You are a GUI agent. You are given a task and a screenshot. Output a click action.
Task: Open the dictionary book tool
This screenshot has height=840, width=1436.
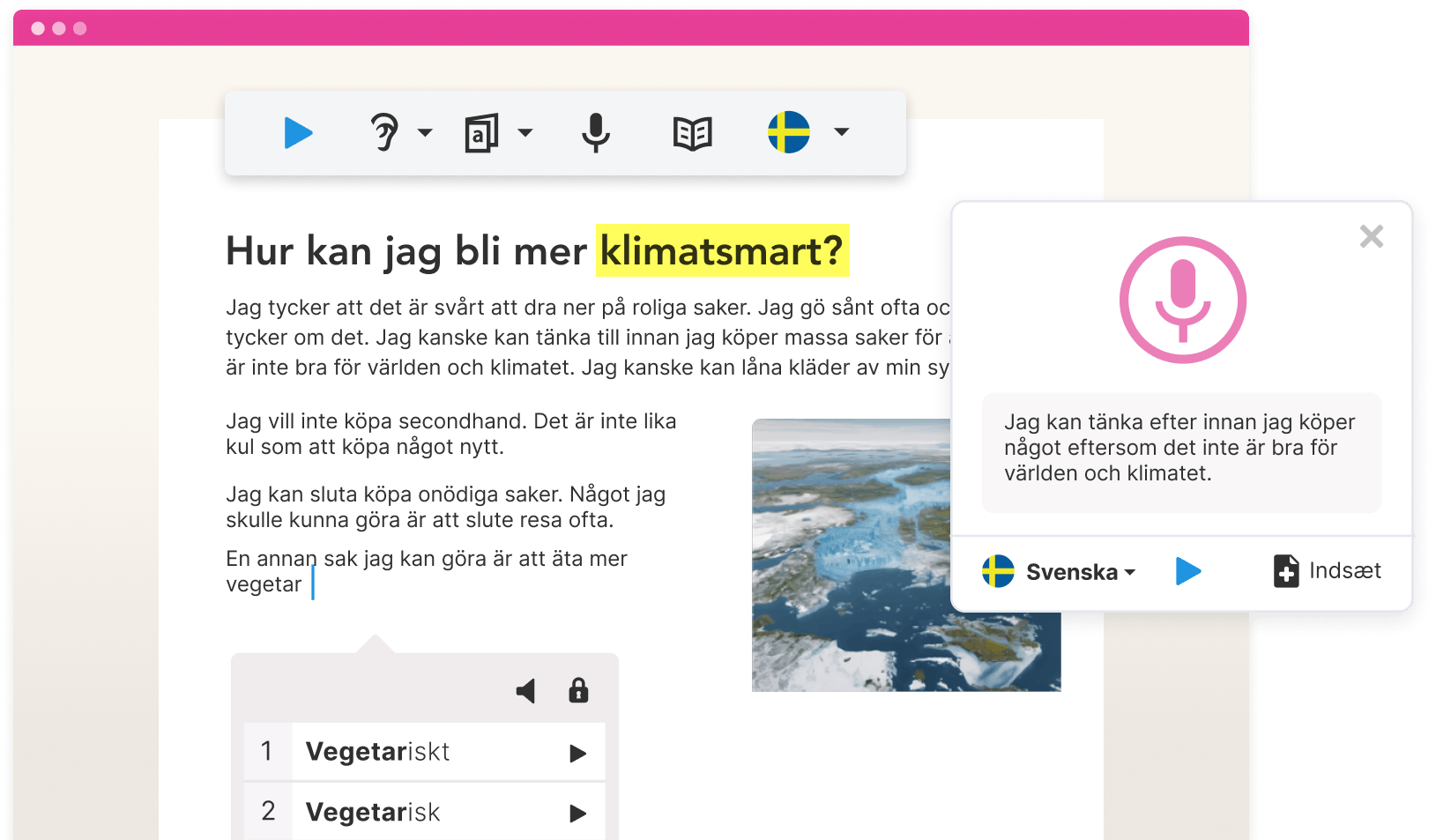[x=693, y=133]
